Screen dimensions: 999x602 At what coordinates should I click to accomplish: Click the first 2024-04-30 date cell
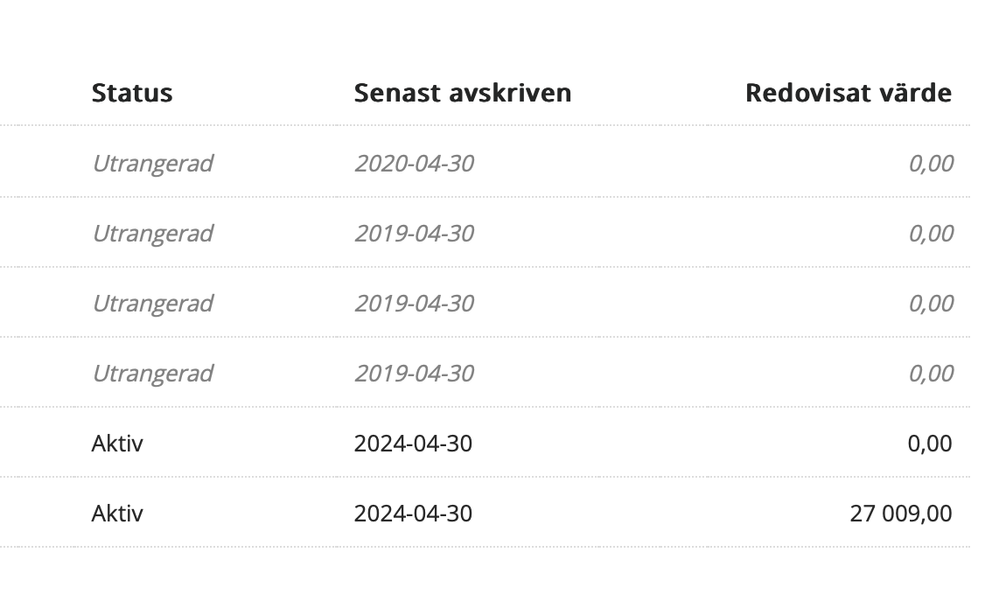click(x=413, y=443)
